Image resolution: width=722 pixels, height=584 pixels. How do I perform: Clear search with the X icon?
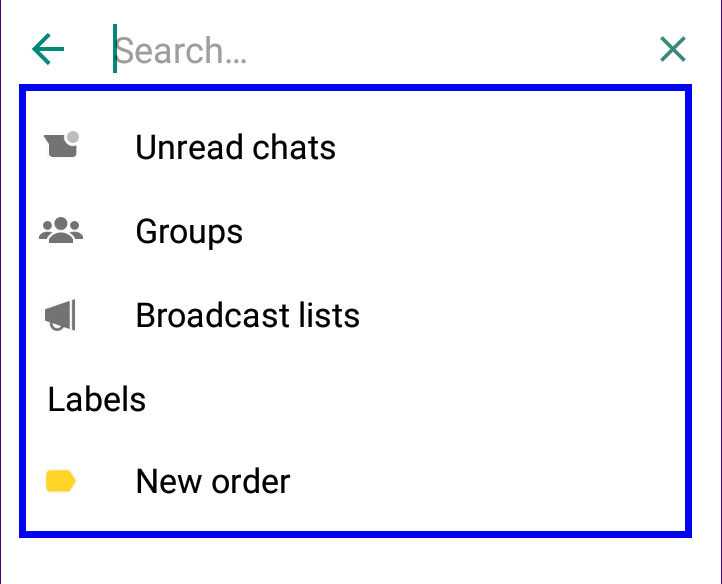point(673,49)
